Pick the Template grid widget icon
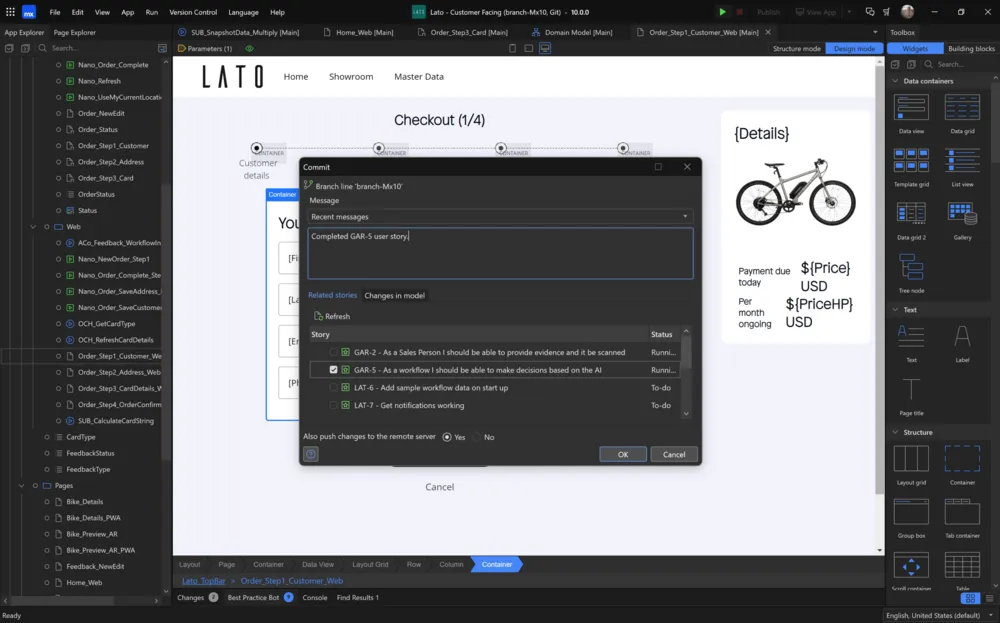 pos(911,160)
